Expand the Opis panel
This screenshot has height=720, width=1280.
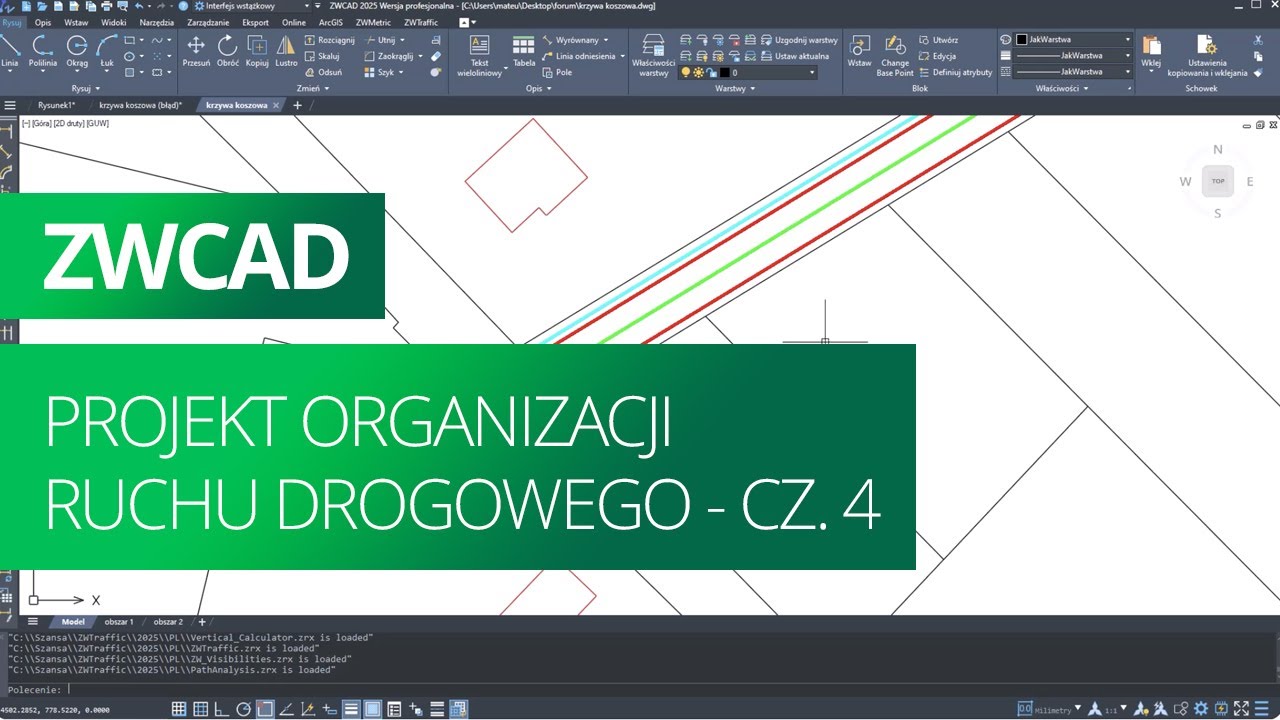coord(539,88)
